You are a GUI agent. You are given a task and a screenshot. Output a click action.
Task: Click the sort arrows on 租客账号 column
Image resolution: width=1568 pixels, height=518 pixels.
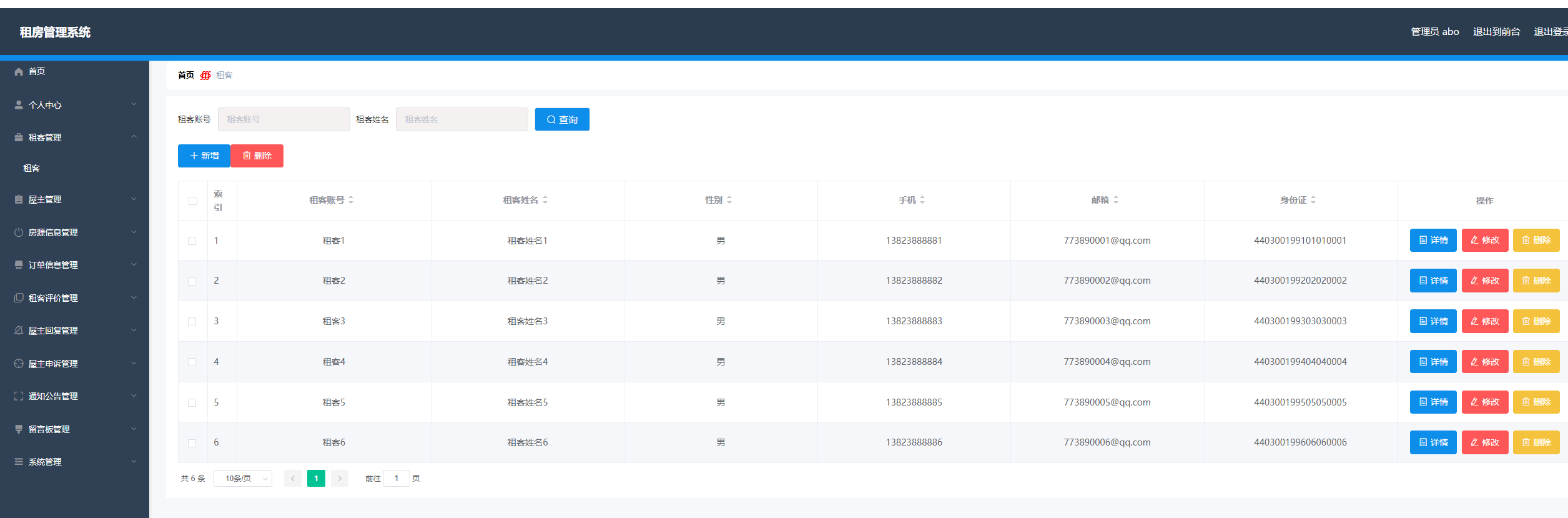point(351,200)
